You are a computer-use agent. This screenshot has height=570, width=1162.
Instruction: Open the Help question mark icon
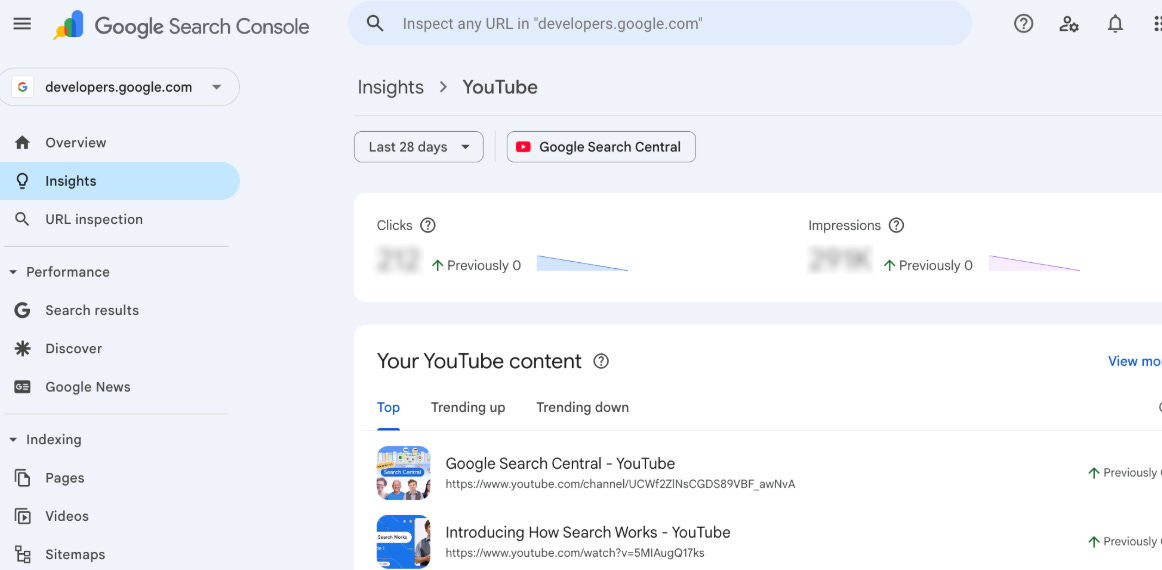tap(1023, 24)
